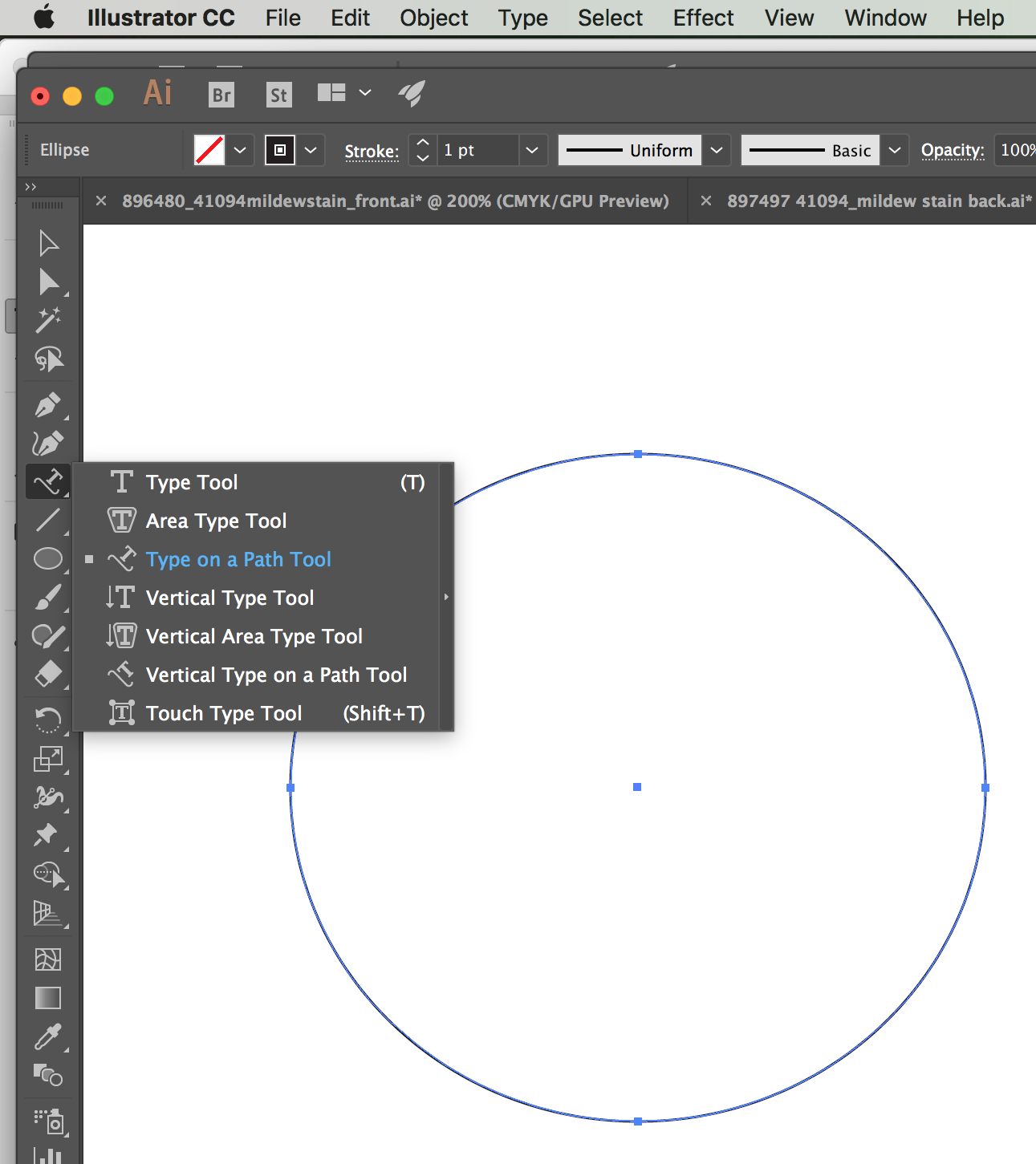Select the Paintbrush tool
1036x1164 pixels.
tap(48, 598)
